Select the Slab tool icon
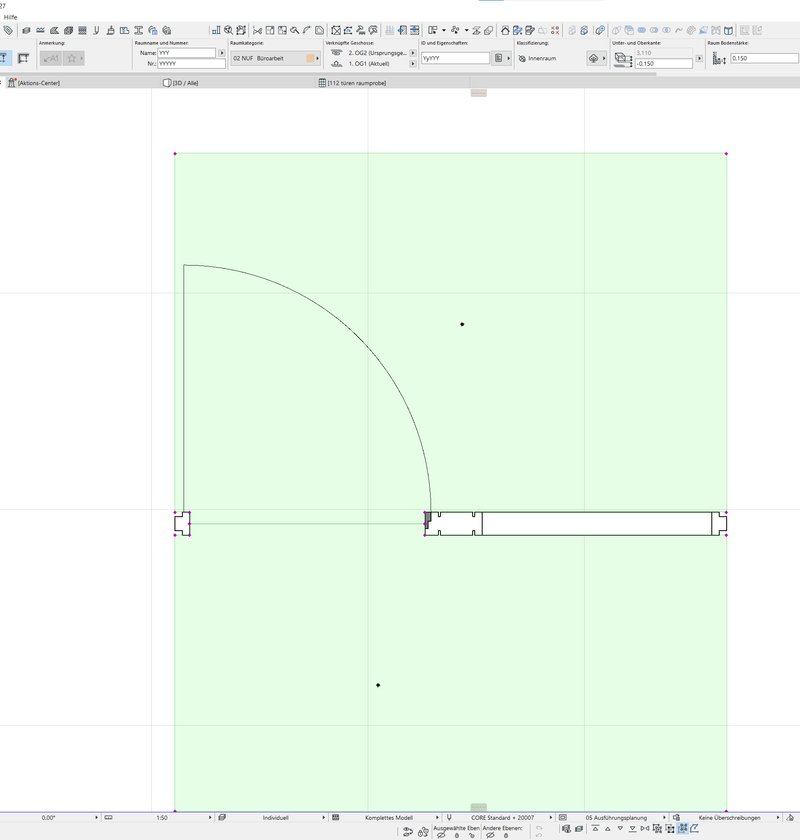 [40, 31]
